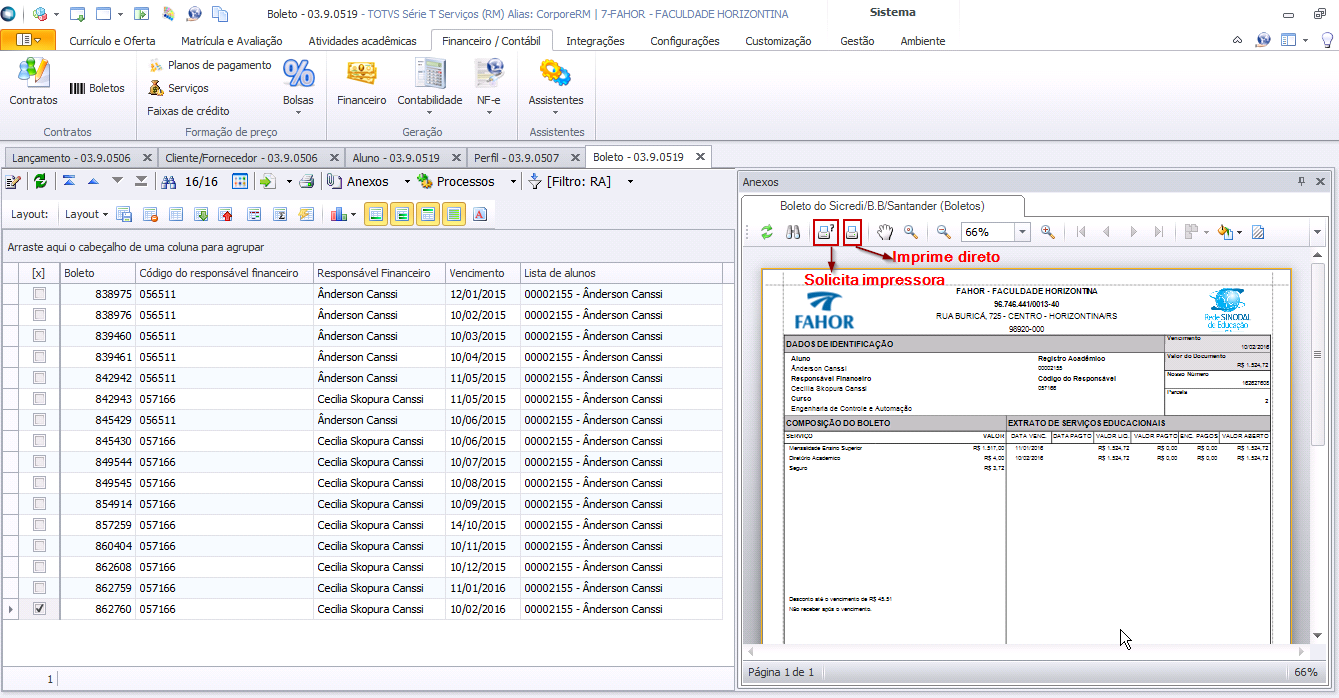The width and height of the screenshot is (1339, 698).
Task: Click the Faixas de crédito button
Action: [x=188, y=111]
